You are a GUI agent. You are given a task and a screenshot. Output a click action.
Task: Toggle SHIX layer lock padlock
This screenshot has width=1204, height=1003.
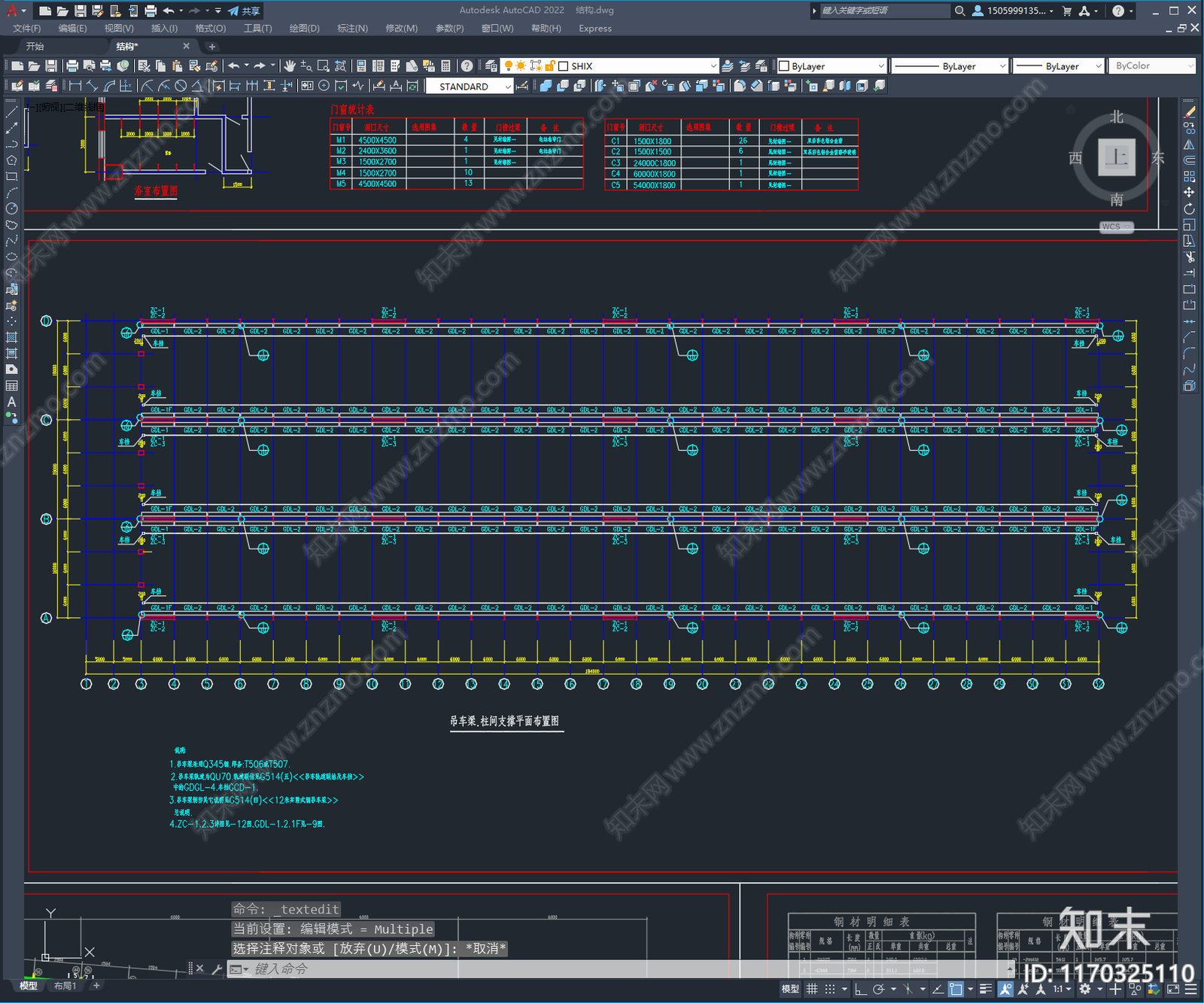(550, 66)
